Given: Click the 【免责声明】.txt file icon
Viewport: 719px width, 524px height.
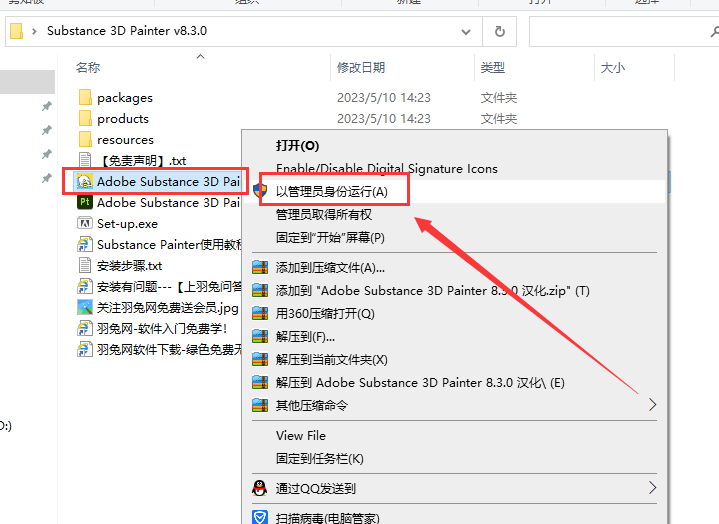Looking at the screenshot, I should pos(85,160).
